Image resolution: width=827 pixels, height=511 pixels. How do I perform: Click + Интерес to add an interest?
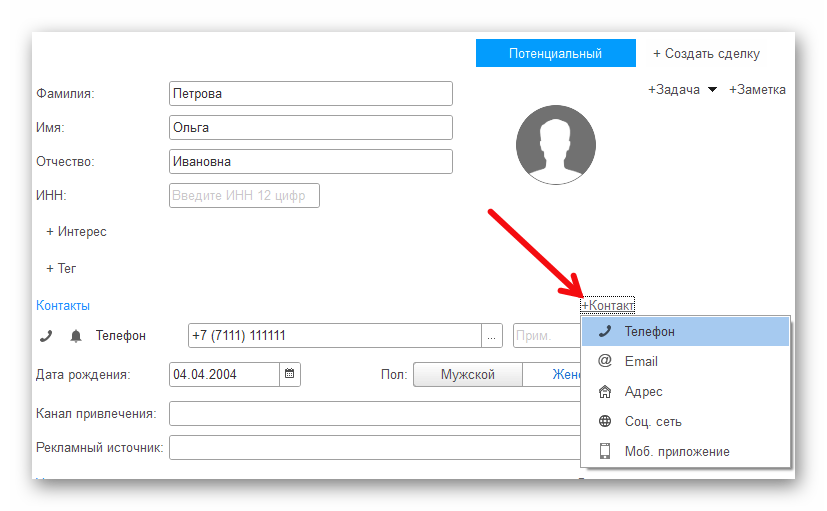[x=76, y=232]
